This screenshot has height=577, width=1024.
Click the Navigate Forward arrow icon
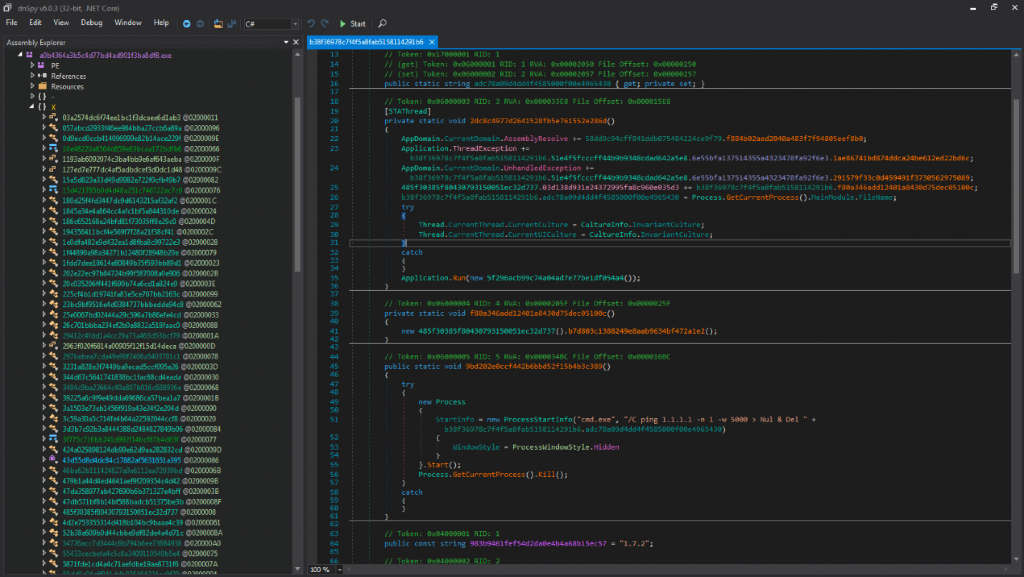point(200,23)
